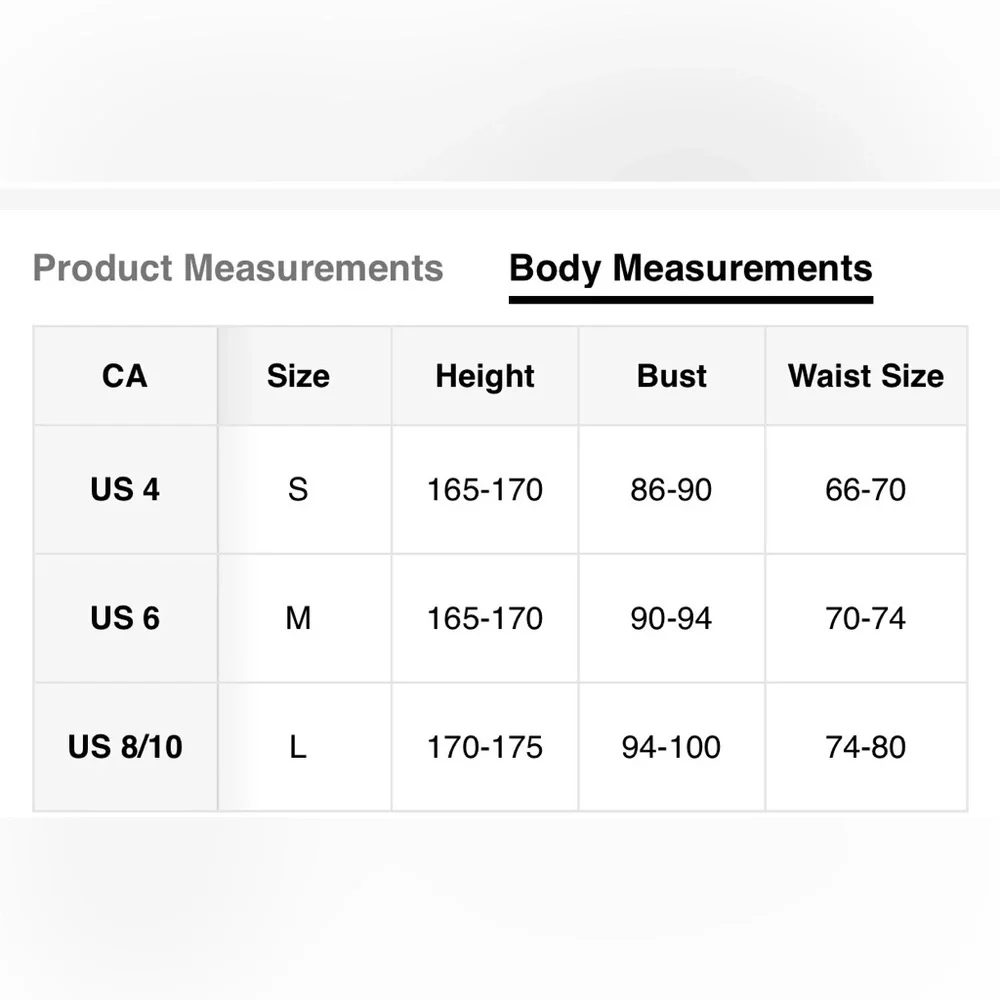This screenshot has height=1000, width=1000.
Task: Click the Bust column header
Action: (x=672, y=376)
